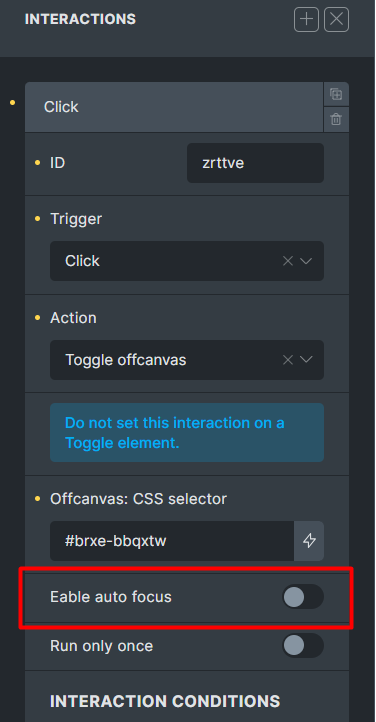This screenshot has width=376, height=722.
Task: Add a new interaction with plus icon
Action: (306, 19)
